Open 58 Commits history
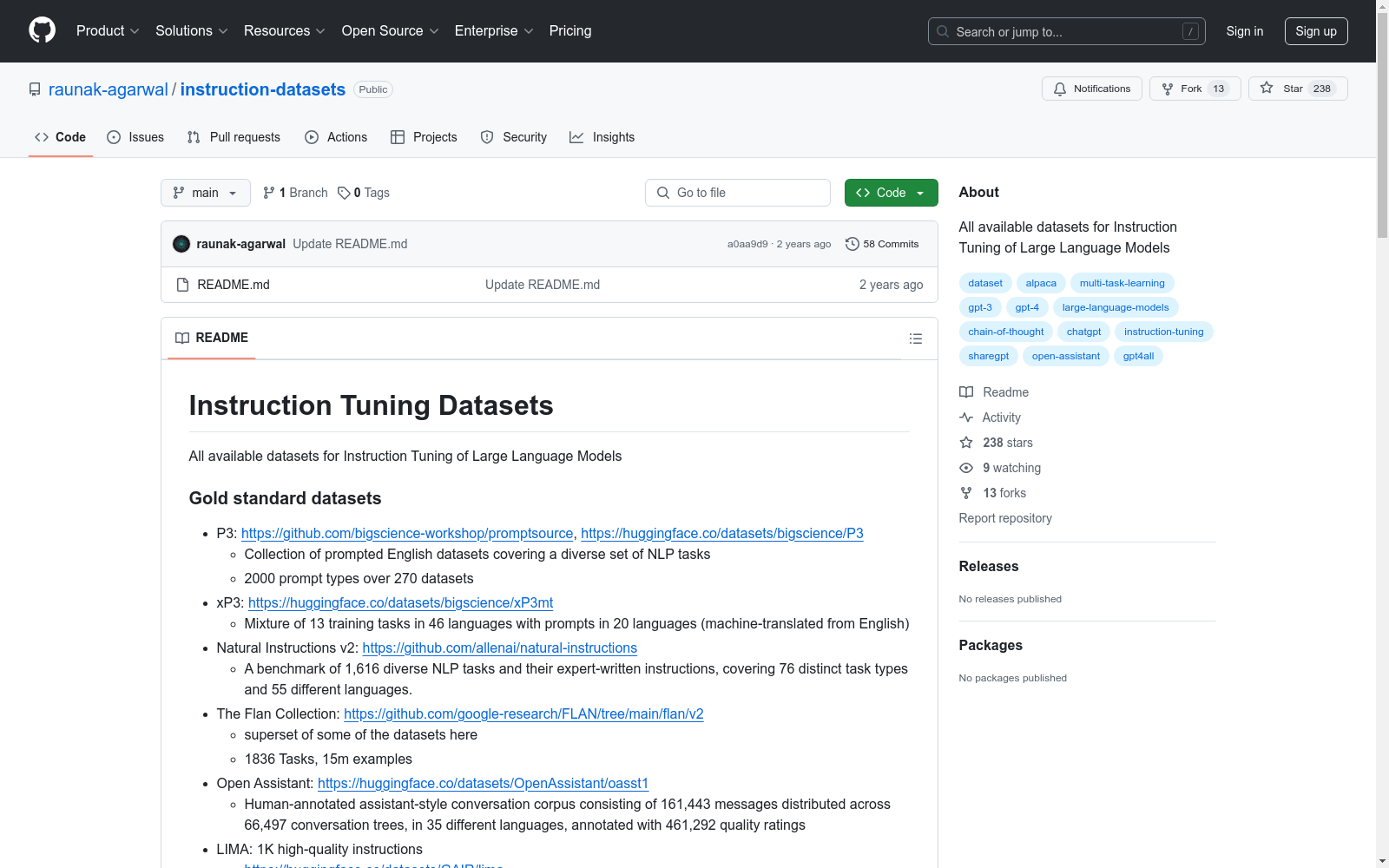 pos(882,244)
